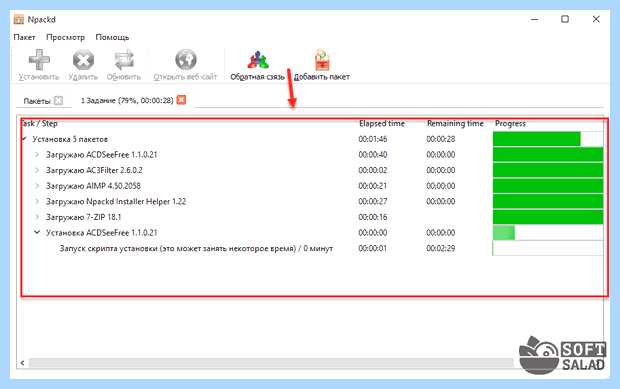
Task: Click progress bar of Установка ACDSeeFree
Action: tap(548, 233)
